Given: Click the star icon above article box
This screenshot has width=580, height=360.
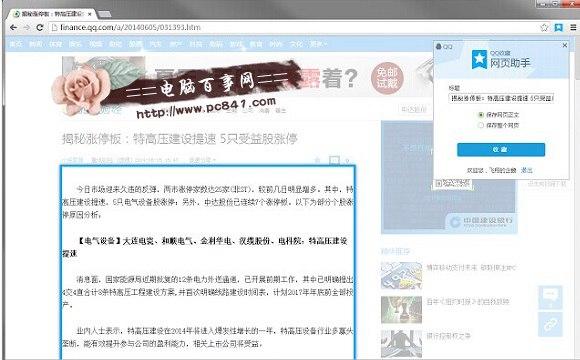Looking at the screenshot, I should (x=317, y=160).
